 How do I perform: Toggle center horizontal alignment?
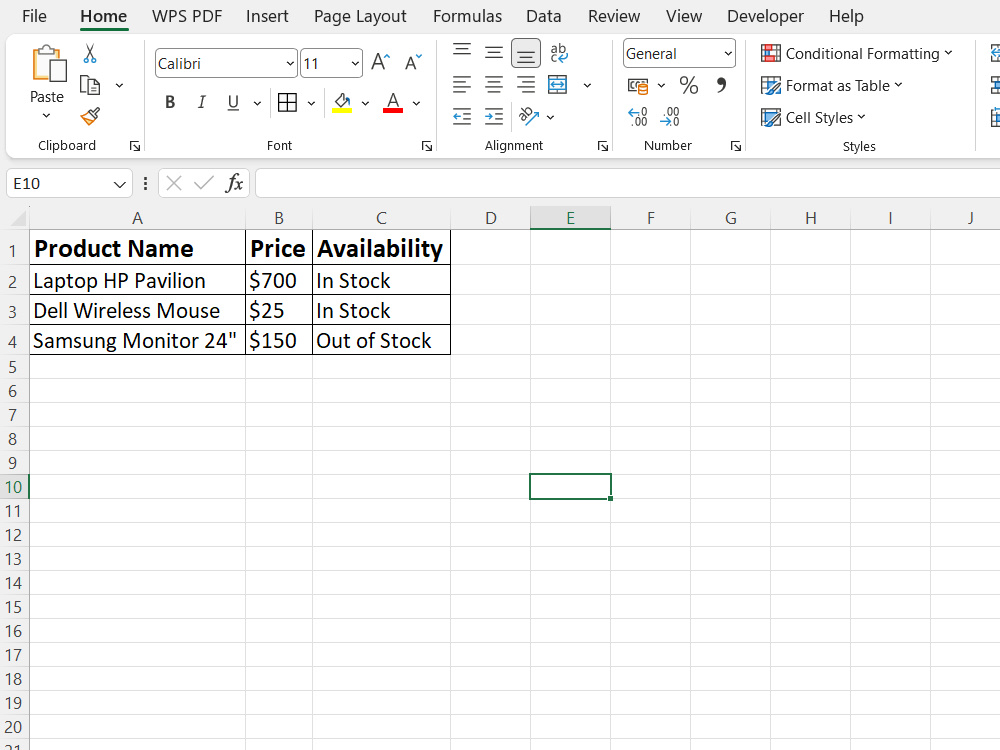pos(494,84)
